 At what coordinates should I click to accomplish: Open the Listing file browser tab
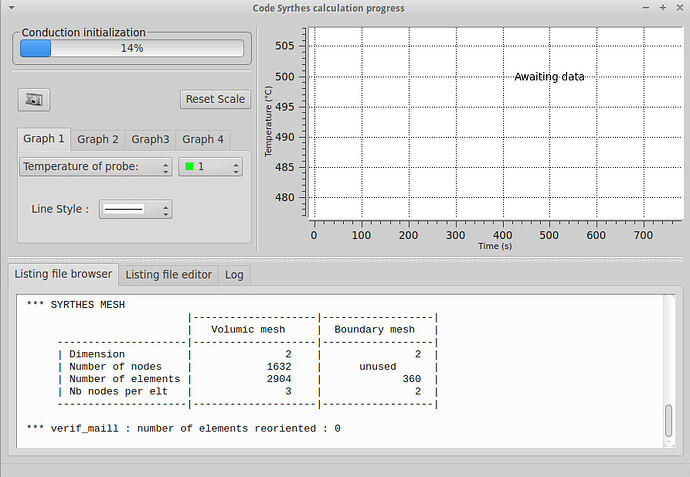click(63, 274)
